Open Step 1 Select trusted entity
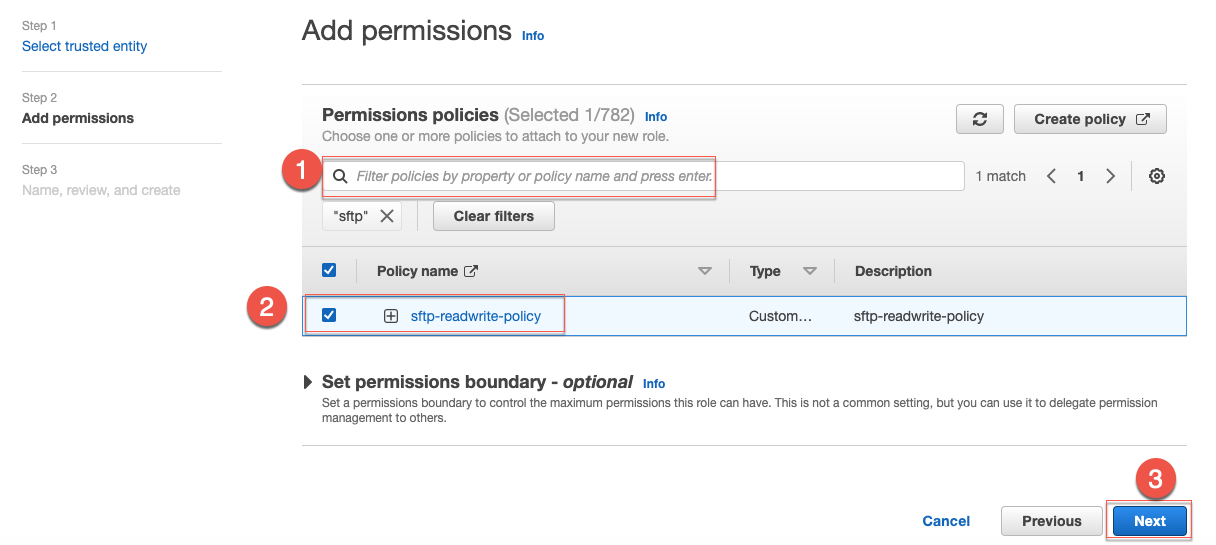Screen dimensions: 1216x545 click(84, 46)
